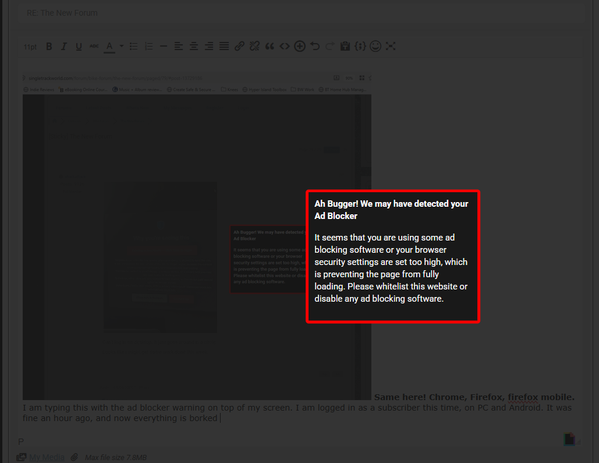Insert a numbered list
The width and height of the screenshot is (599, 463).
149,47
